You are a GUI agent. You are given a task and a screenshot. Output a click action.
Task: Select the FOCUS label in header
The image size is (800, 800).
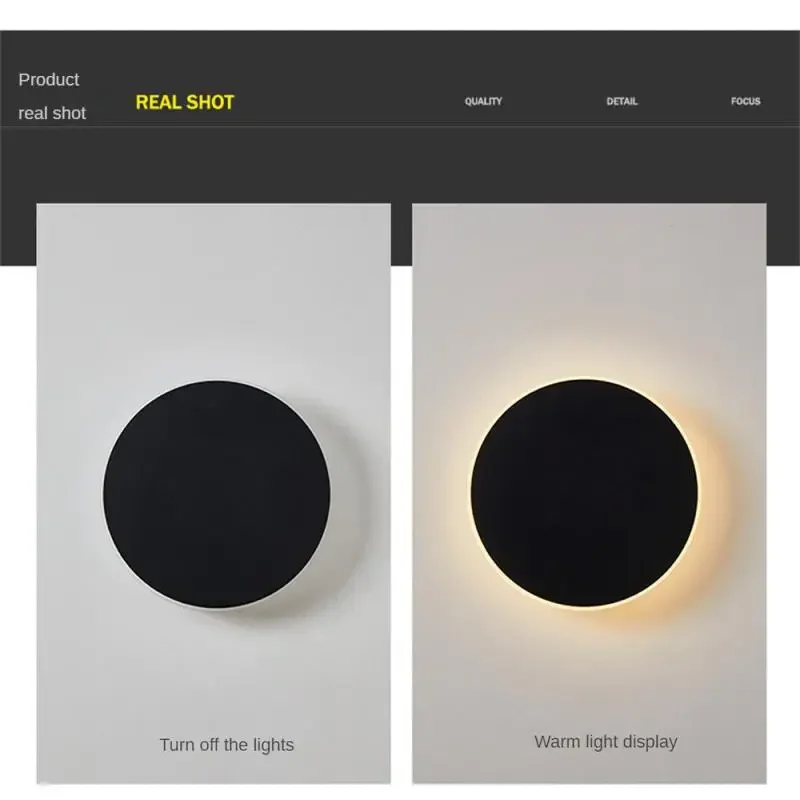tap(745, 101)
